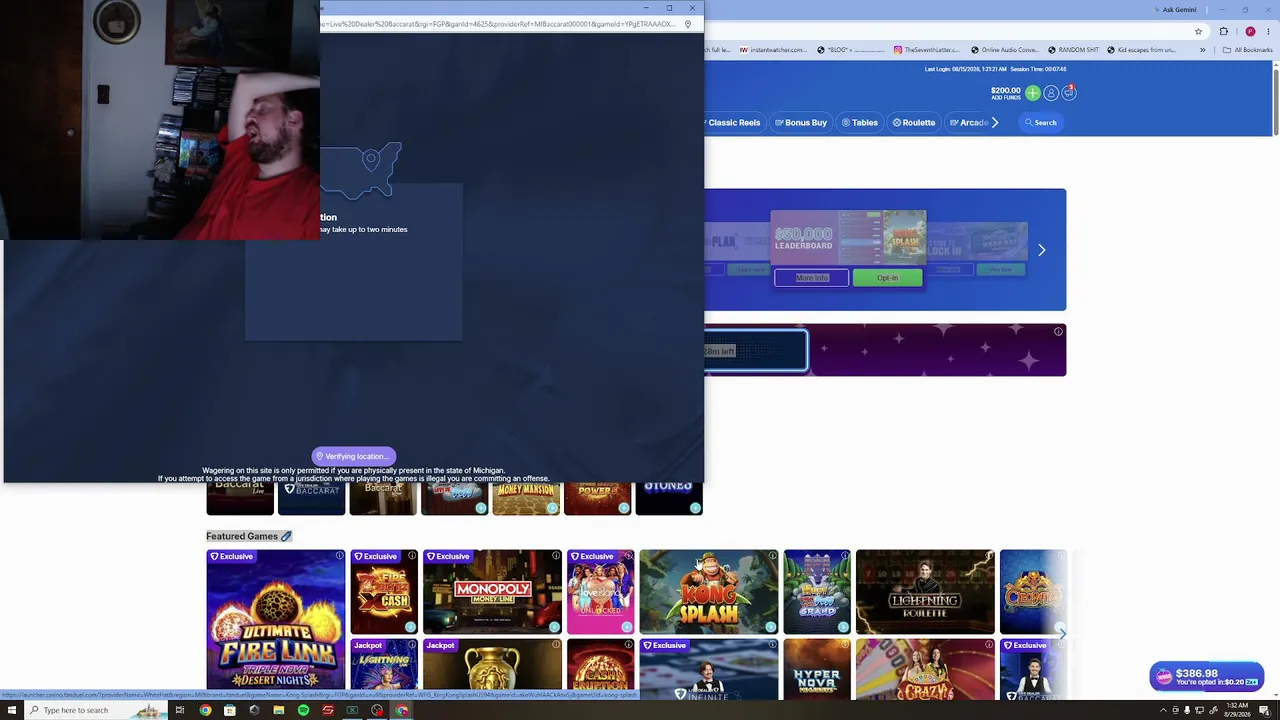The image size is (1280, 720).
Task: Click the green Add Funds plus icon
Action: (x=1033, y=93)
